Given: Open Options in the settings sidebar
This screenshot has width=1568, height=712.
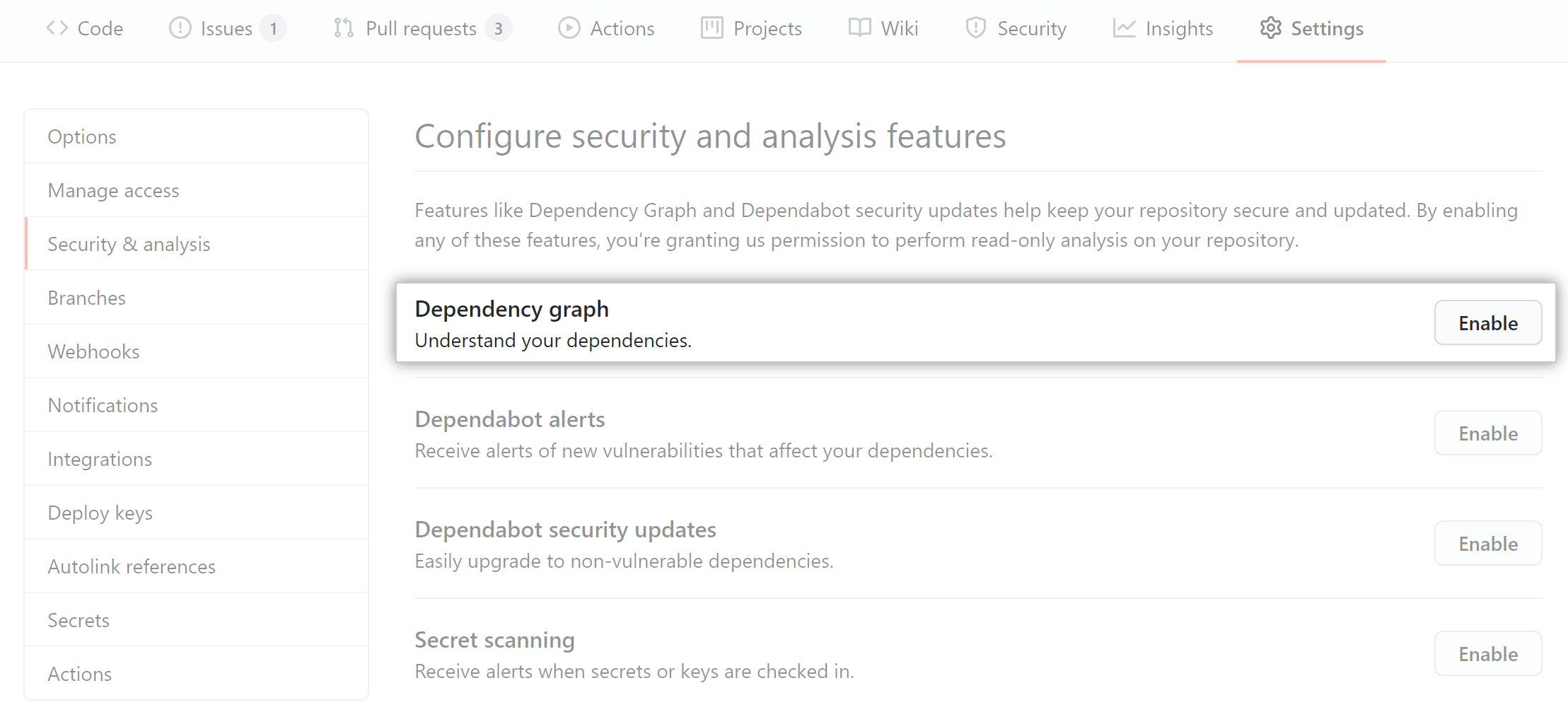Looking at the screenshot, I should 82,136.
